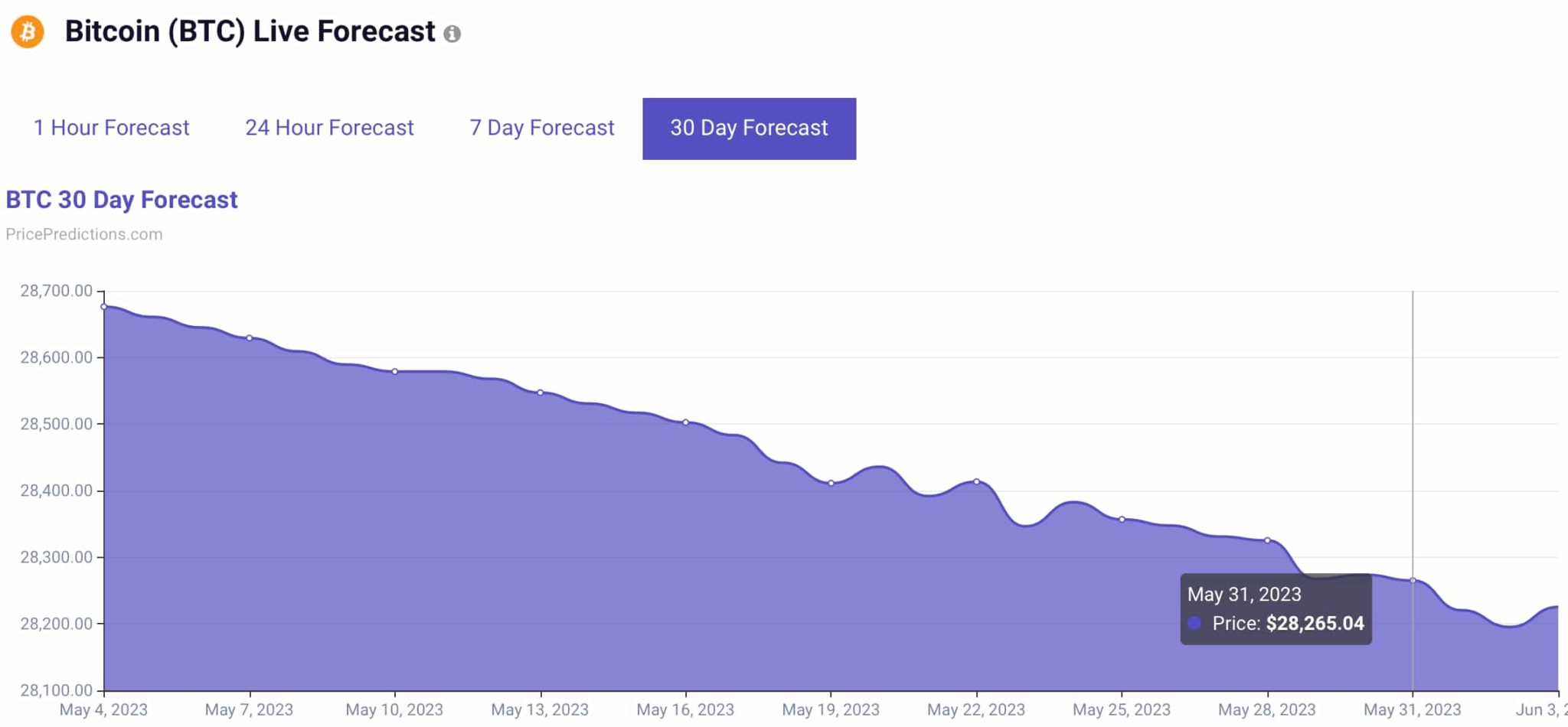Click the $28,265.04 price in the tooltip
Image resolution: width=1568 pixels, height=727 pixels.
(1315, 624)
